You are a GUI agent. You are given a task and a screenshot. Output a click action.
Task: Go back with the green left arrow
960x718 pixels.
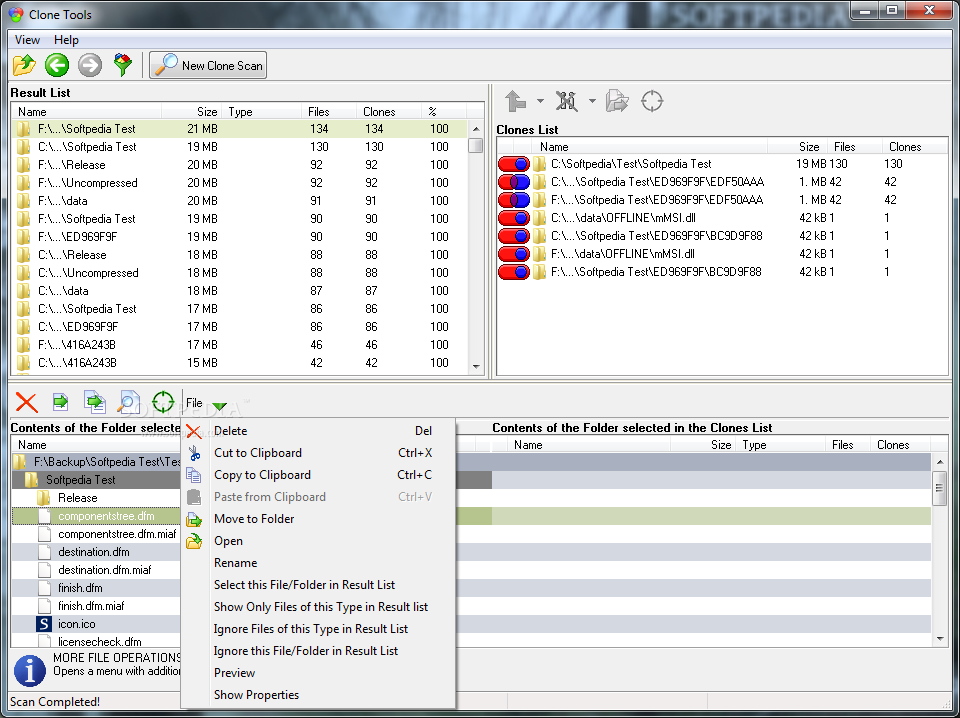point(57,65)
